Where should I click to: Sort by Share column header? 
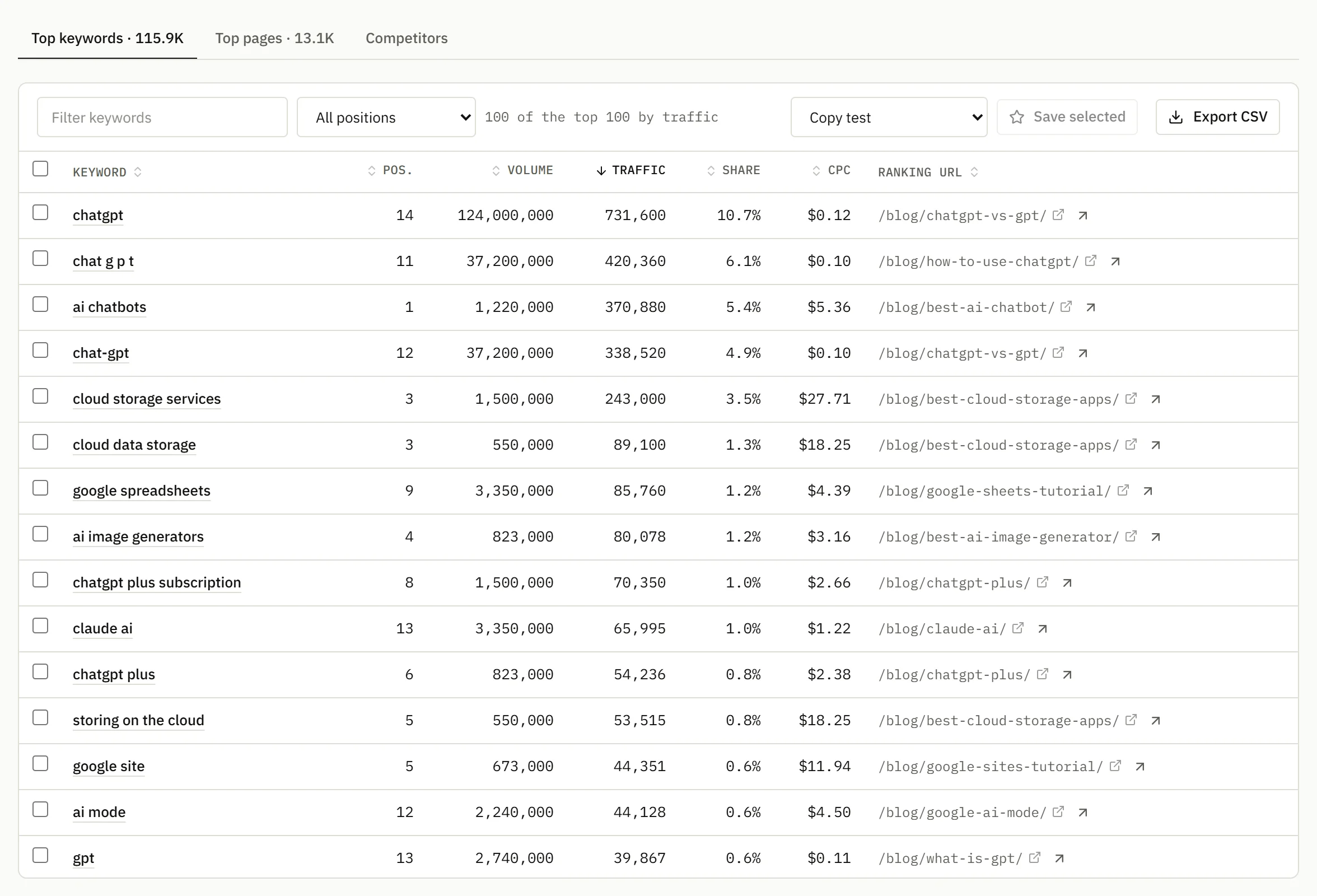click(x=734, y=170)
